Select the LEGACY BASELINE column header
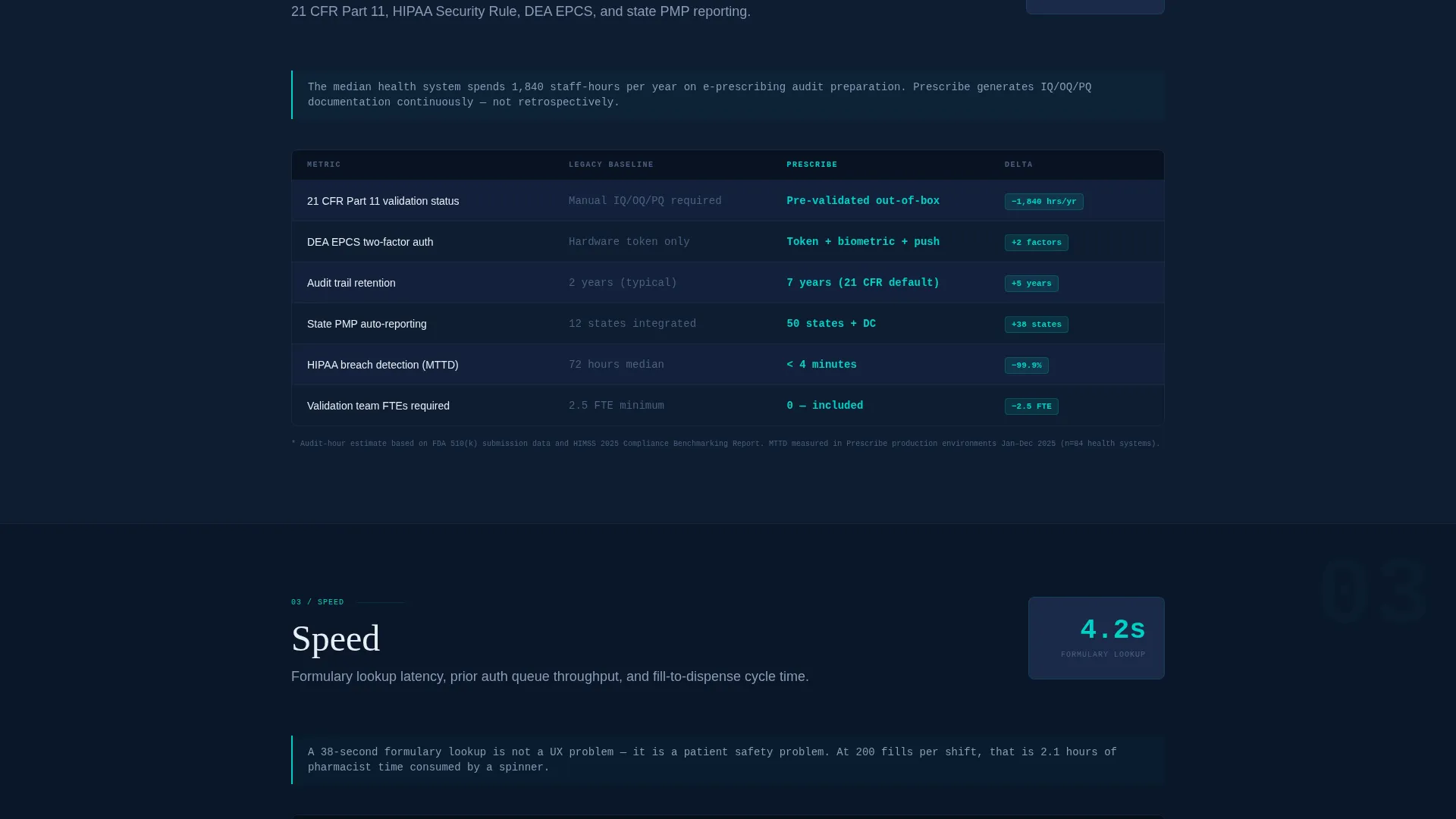The image size is (1456, 819). point(610,165)
